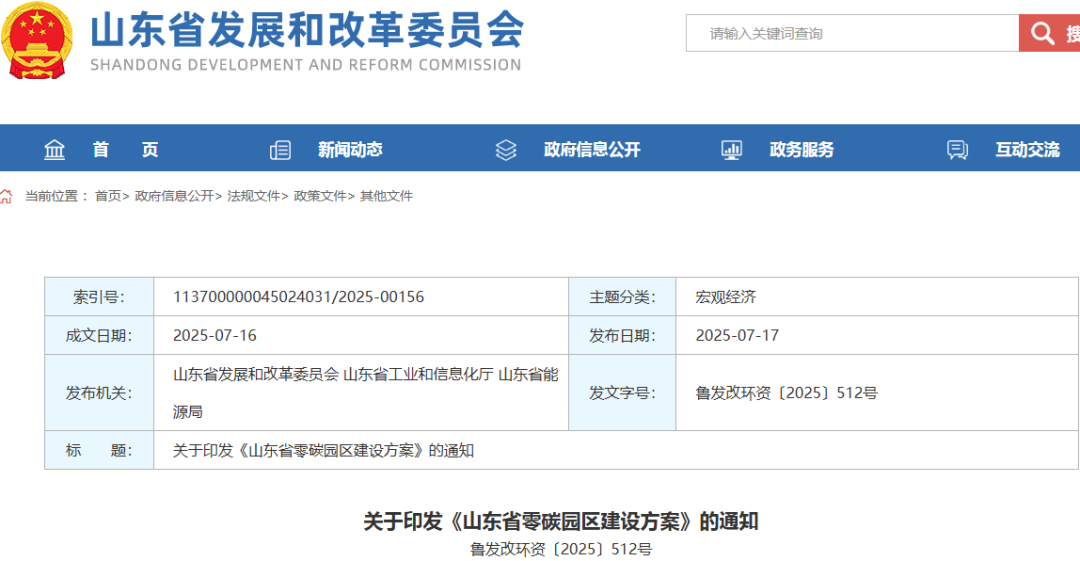Click the layers icon beside 政府信息公开
This screenshot has width=1080, height=561.
point(506,150)
